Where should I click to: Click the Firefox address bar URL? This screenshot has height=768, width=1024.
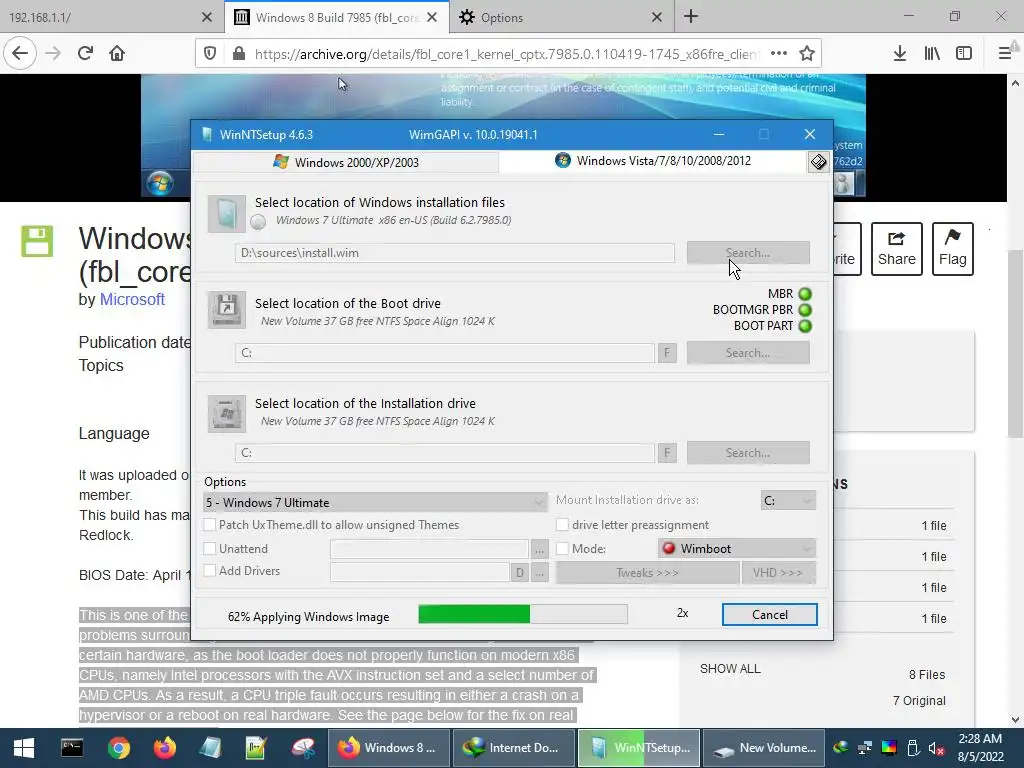506,54
